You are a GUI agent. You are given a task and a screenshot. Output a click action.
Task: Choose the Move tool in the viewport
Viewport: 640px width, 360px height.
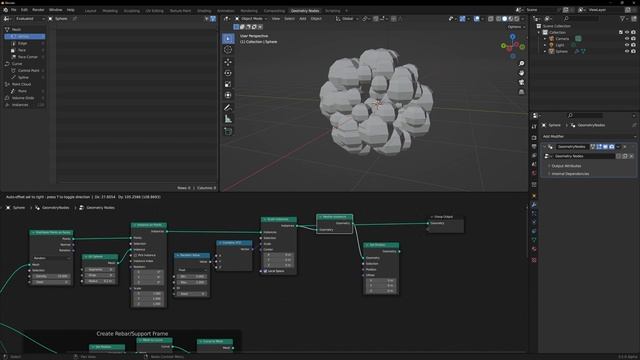click(228, 62)
